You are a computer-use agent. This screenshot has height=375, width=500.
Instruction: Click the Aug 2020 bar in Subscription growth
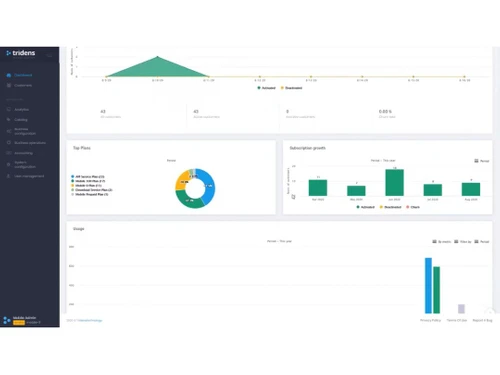click(471, 189)
